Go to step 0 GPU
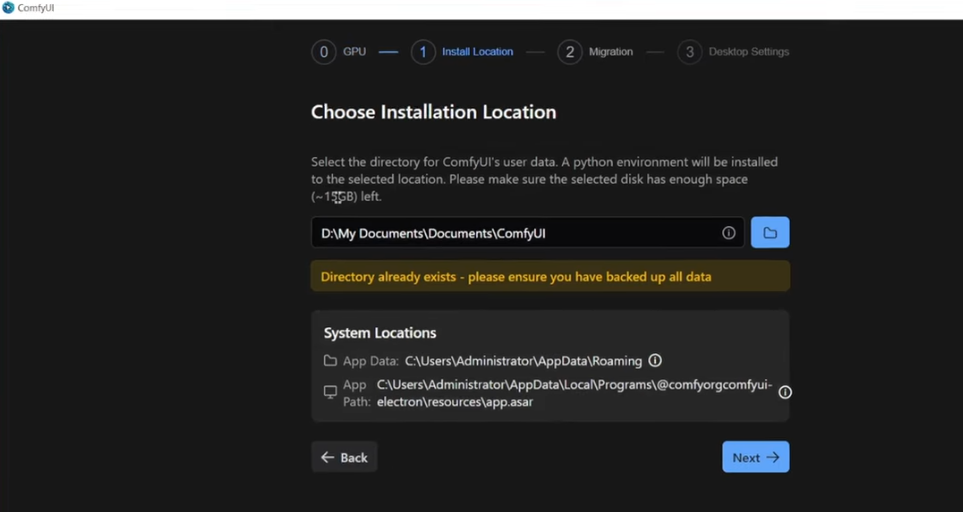This screenshot has width=963, height=512. coord(338,52)
